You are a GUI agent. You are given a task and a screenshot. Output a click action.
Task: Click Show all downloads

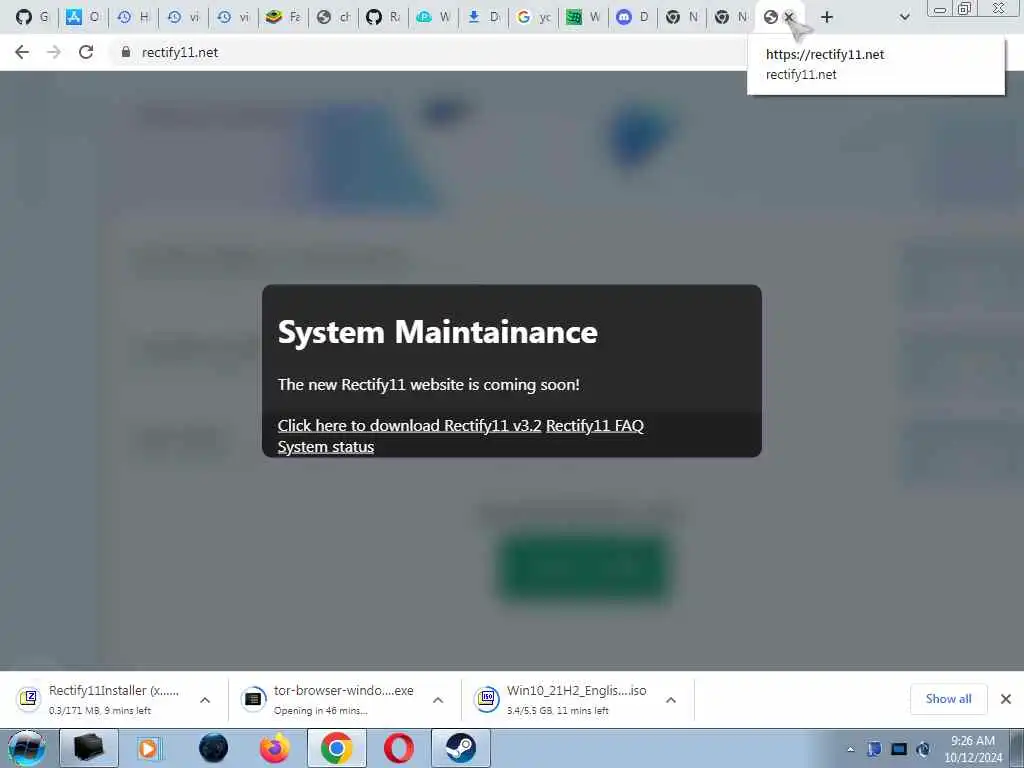click(x=948, y=699)
